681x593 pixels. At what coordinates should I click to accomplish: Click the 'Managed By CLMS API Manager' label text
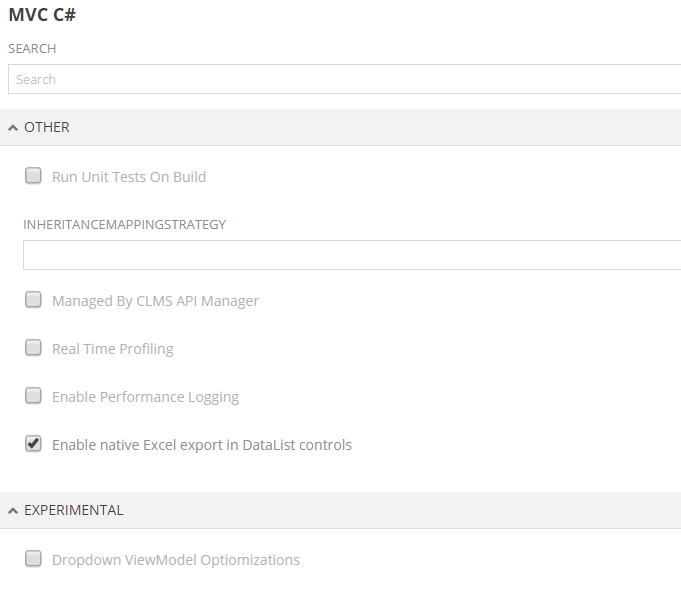point(155,301)
